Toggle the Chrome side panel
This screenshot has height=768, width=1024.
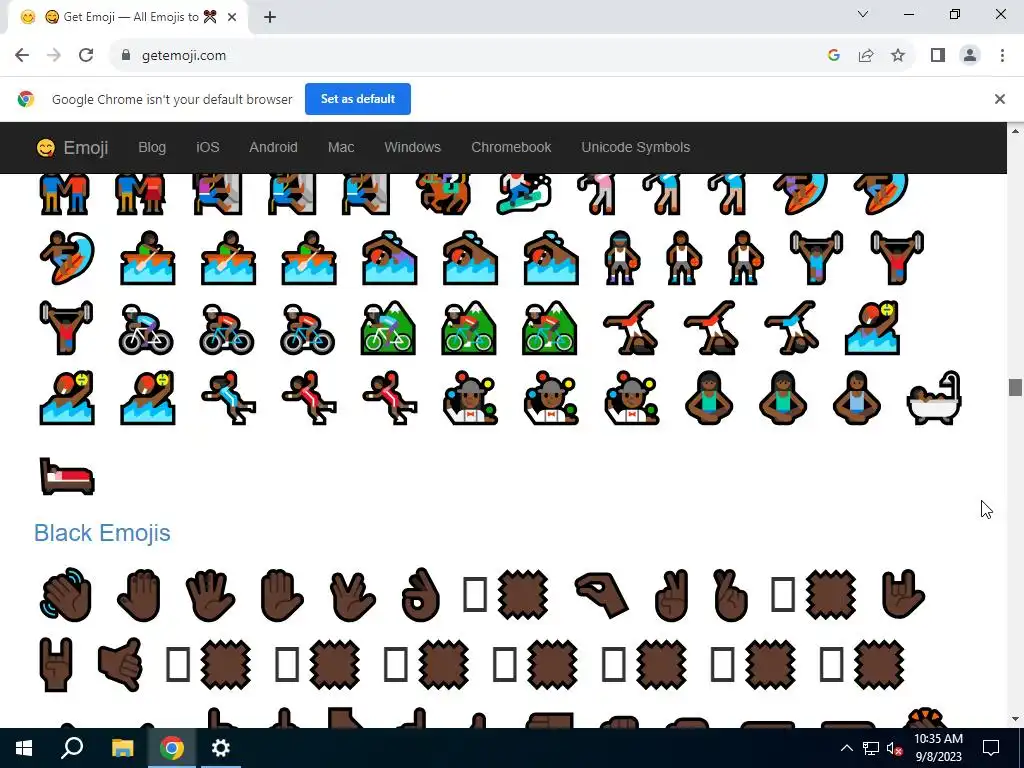pyautogui.click(x=938, y=56)
